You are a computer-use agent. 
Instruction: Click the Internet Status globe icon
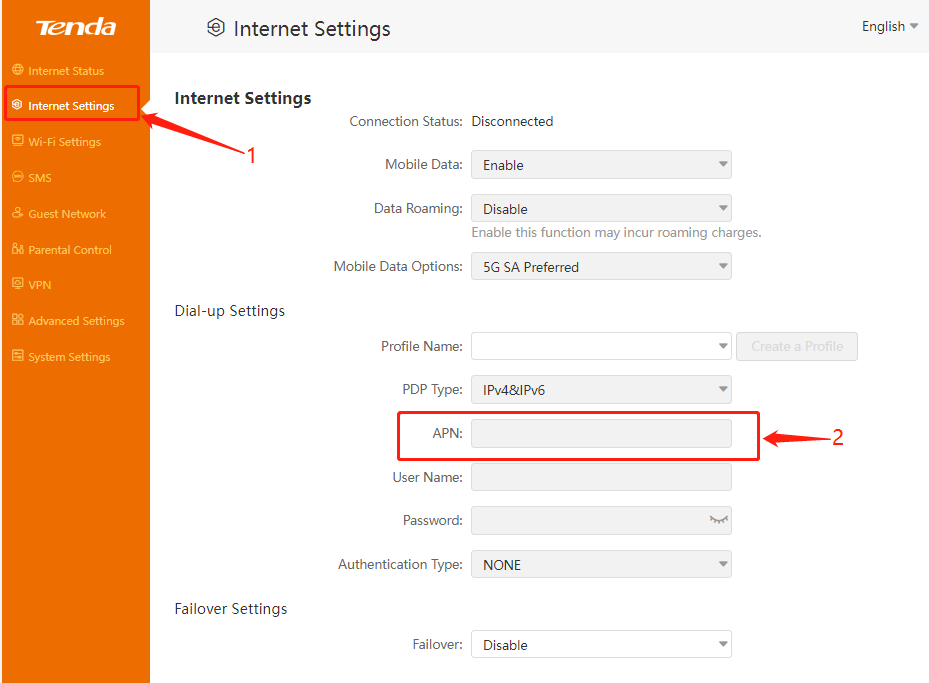pos(17,70)
